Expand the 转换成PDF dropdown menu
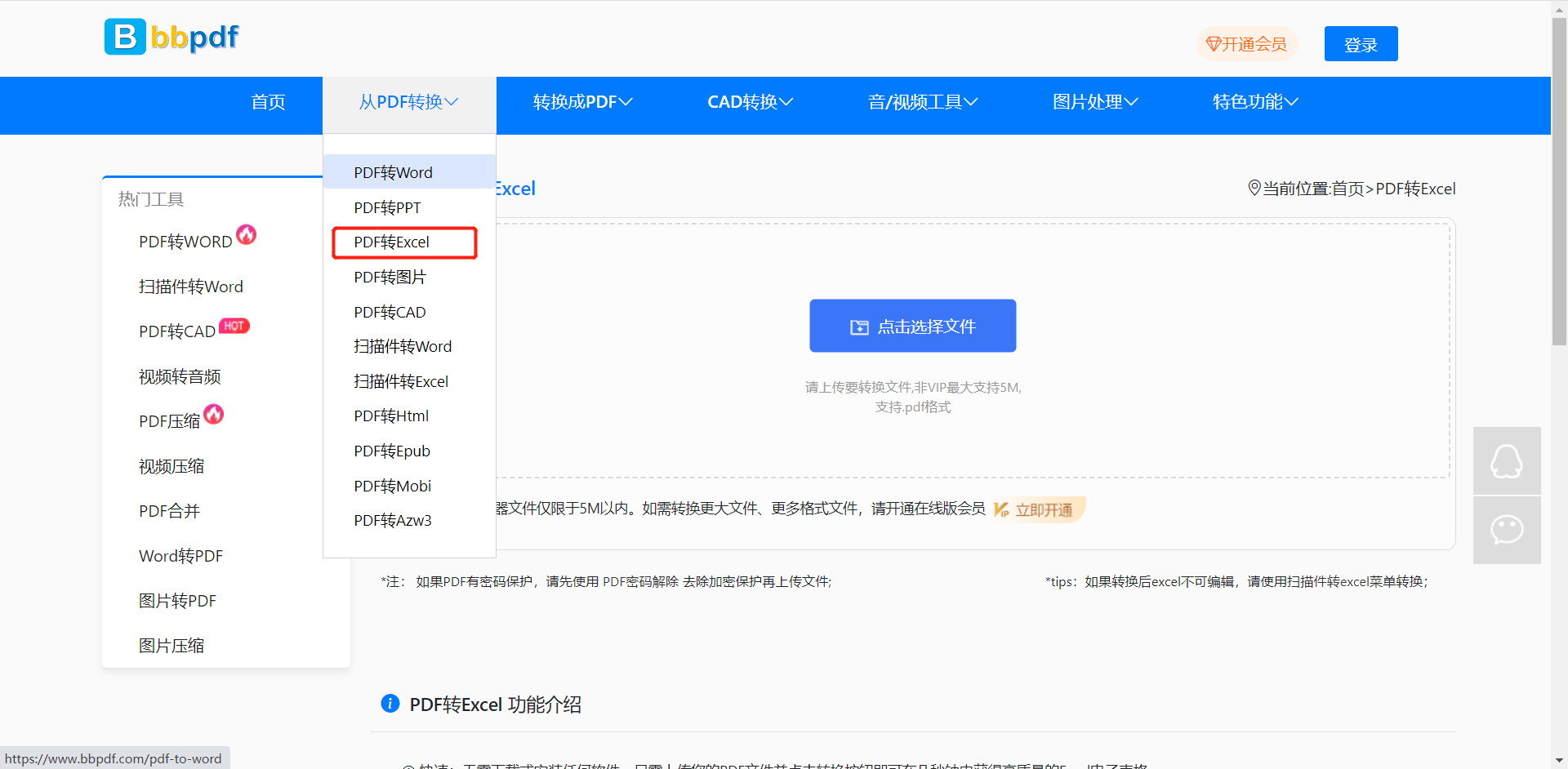The image size is (1568, 769). (x=583, y=102)
